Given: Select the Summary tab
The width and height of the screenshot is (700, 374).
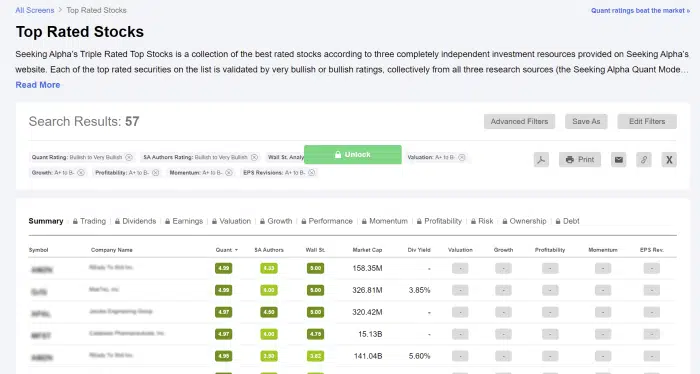Looking at the screenshot, I should point(46,221).
